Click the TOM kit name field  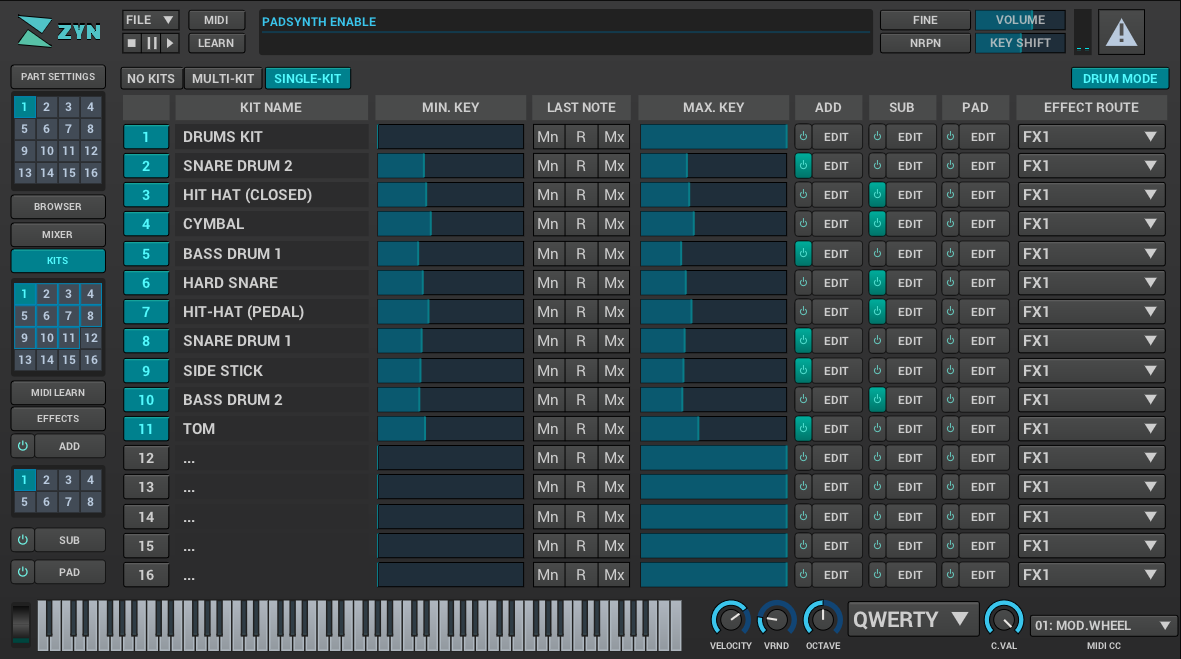pos(271,429)
